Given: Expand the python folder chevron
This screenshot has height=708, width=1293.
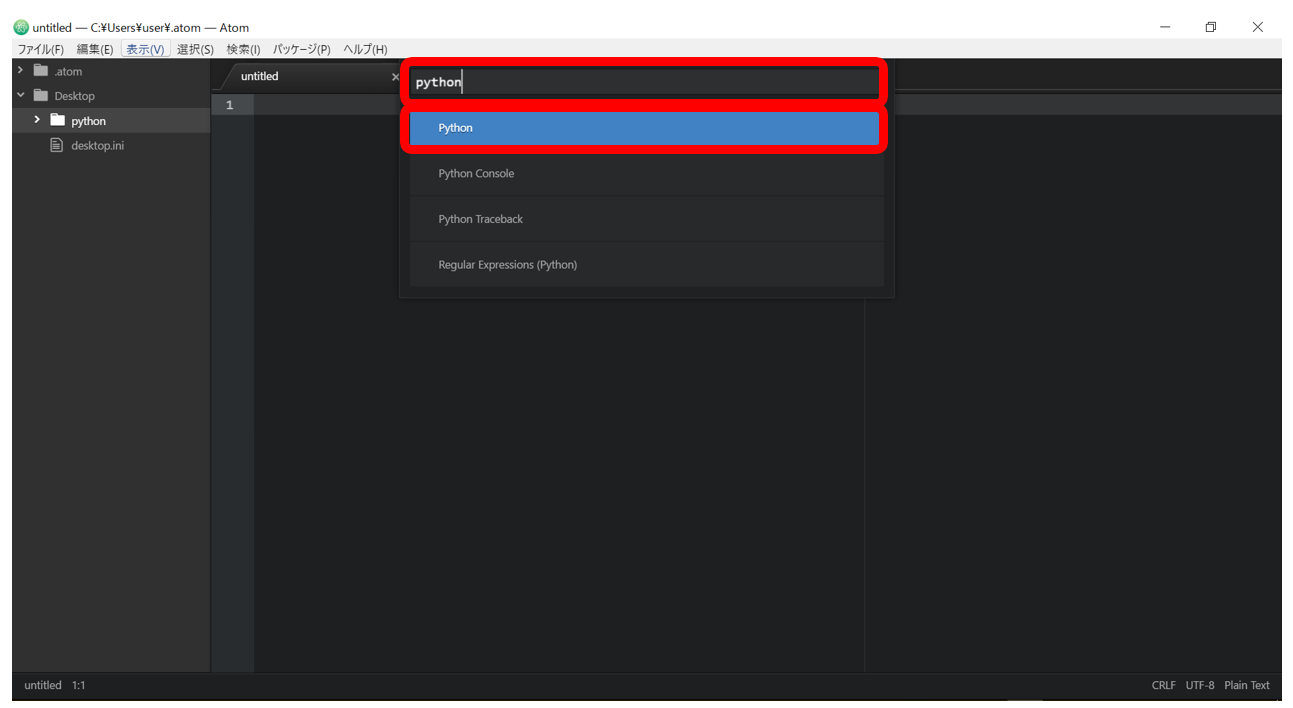Looking at the screenshot, I should [x=37, y=120].
